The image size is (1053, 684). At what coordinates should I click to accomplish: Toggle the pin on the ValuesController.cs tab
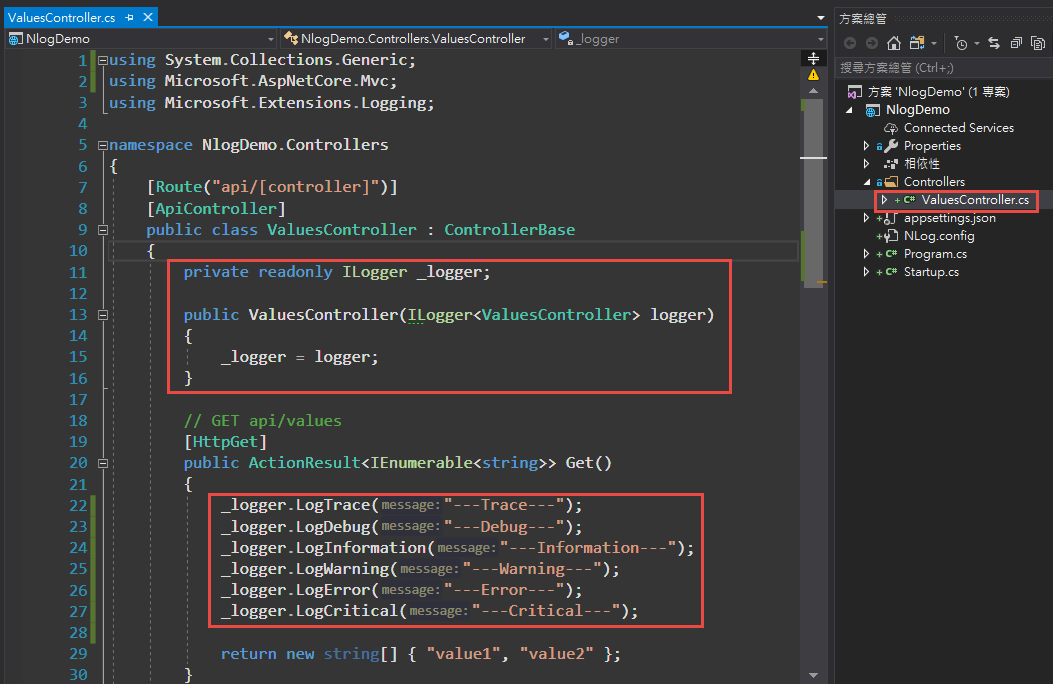pyautogui.click(x=128, y=17)
